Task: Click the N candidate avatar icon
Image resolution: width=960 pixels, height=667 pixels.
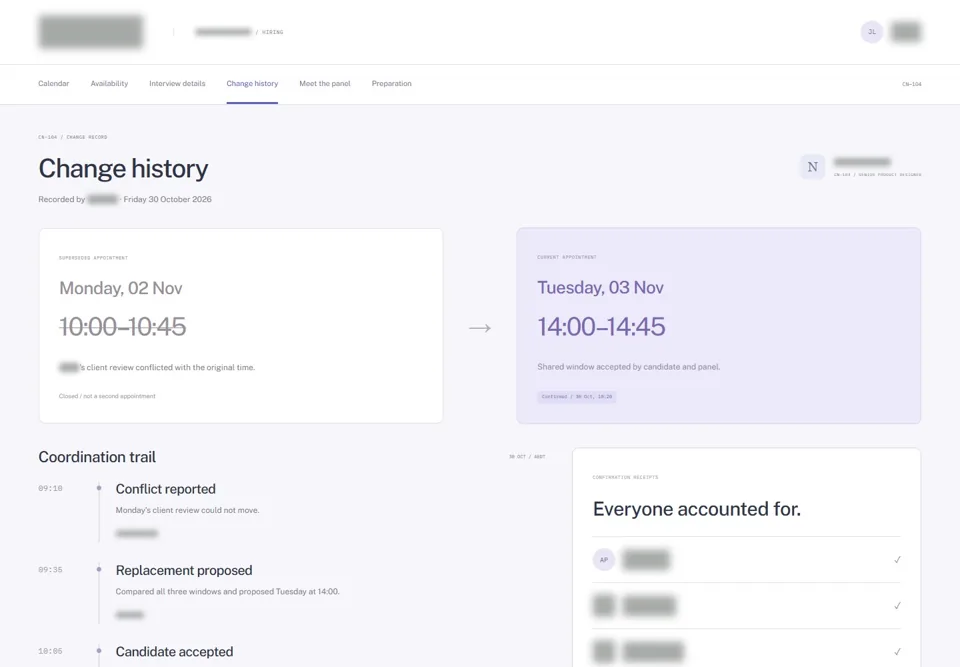Action: click(x=812, y=167)
